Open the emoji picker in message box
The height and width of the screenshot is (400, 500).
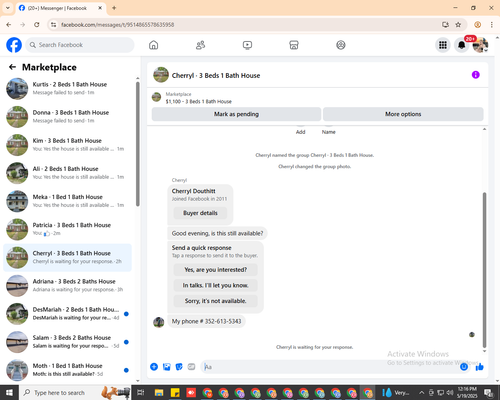[464, 367]
